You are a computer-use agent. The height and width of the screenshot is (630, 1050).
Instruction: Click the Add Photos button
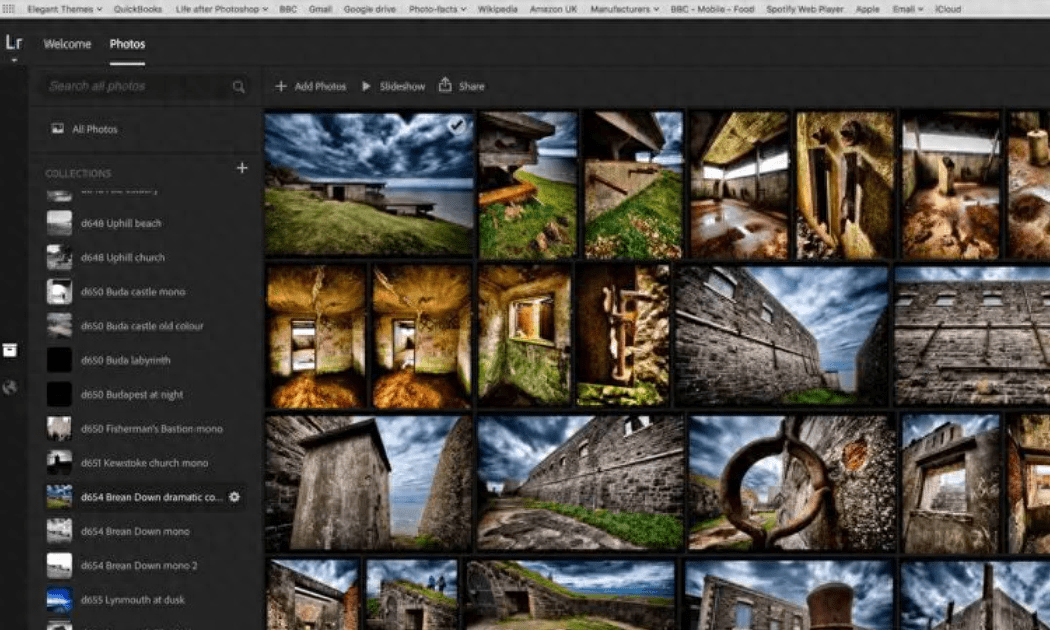click(311, 87)
